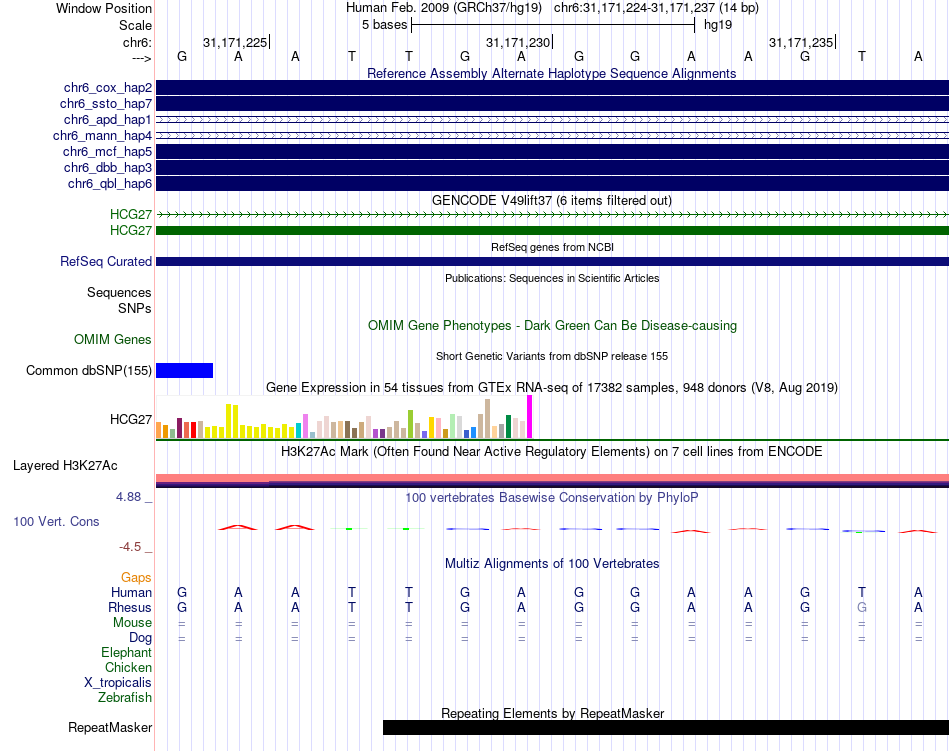Screen dimensions: 950x751
Task: Click the Layered H3K27Ac label
Action: (65, 466)
